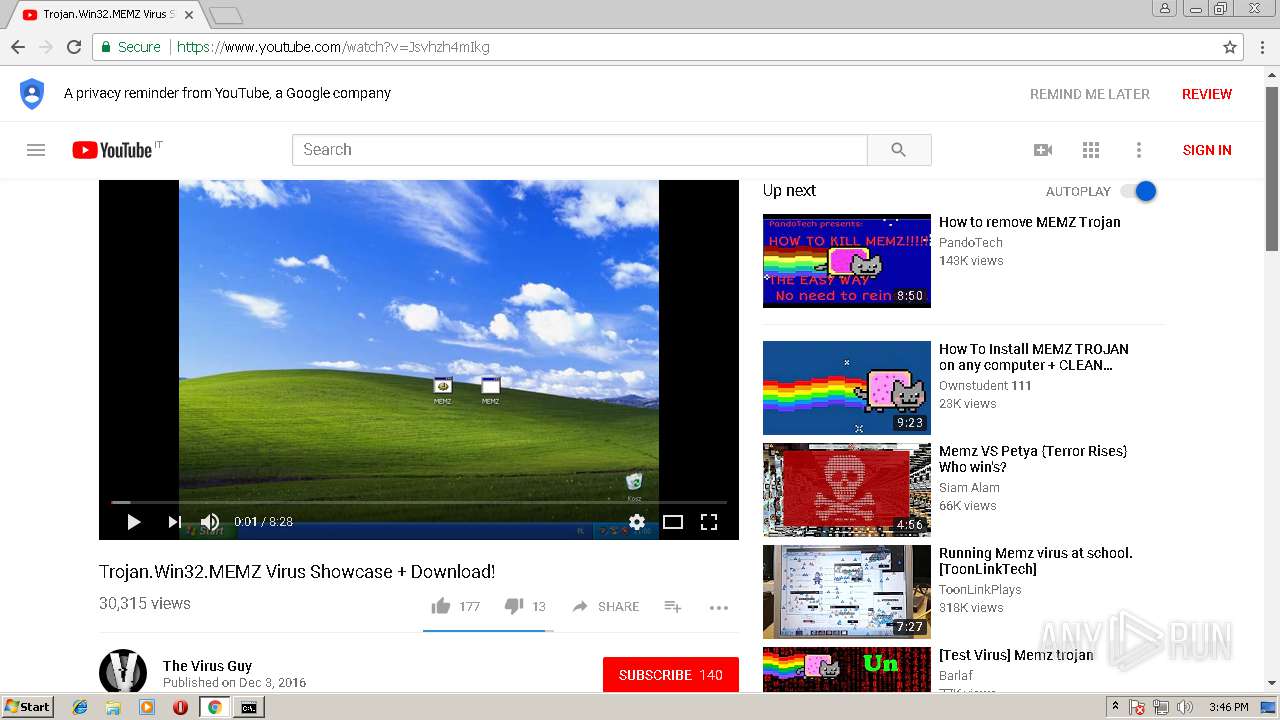The width and height of the screenshot is (1280, 720).
Task: Close the YouTube browser tab
Action: coord(189,15)
